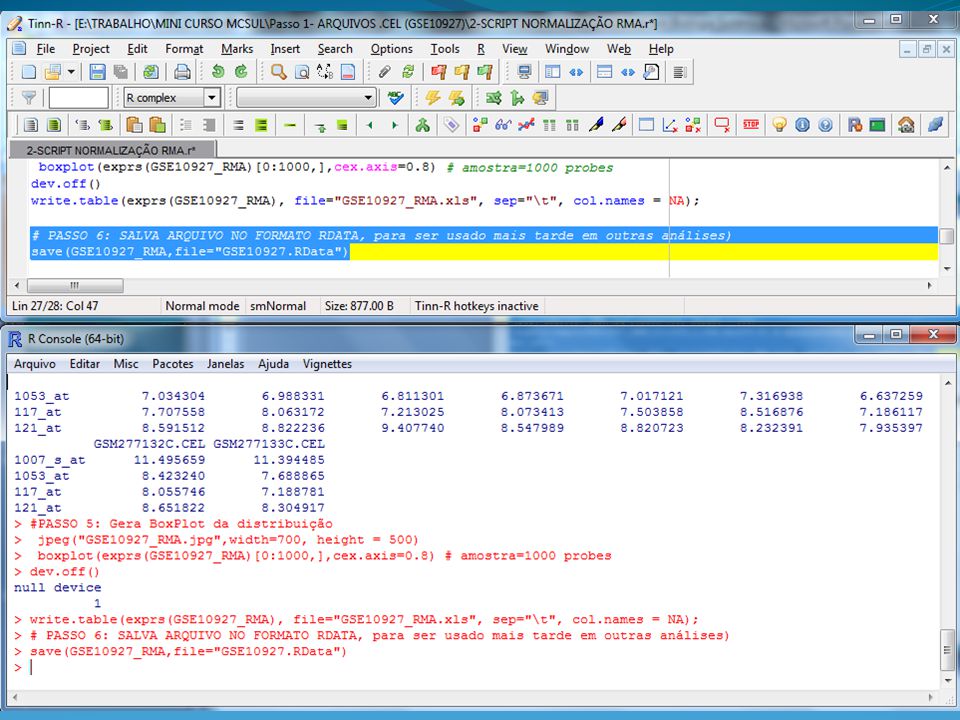Click the R Console vertical scrollbar thumb
The image size is (960, 720).
click(x=947, y=649)
